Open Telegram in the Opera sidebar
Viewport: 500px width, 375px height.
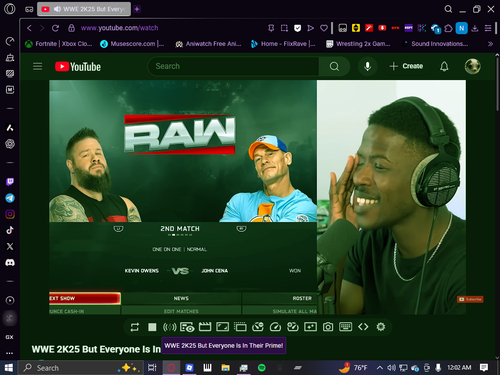[10, 198]
